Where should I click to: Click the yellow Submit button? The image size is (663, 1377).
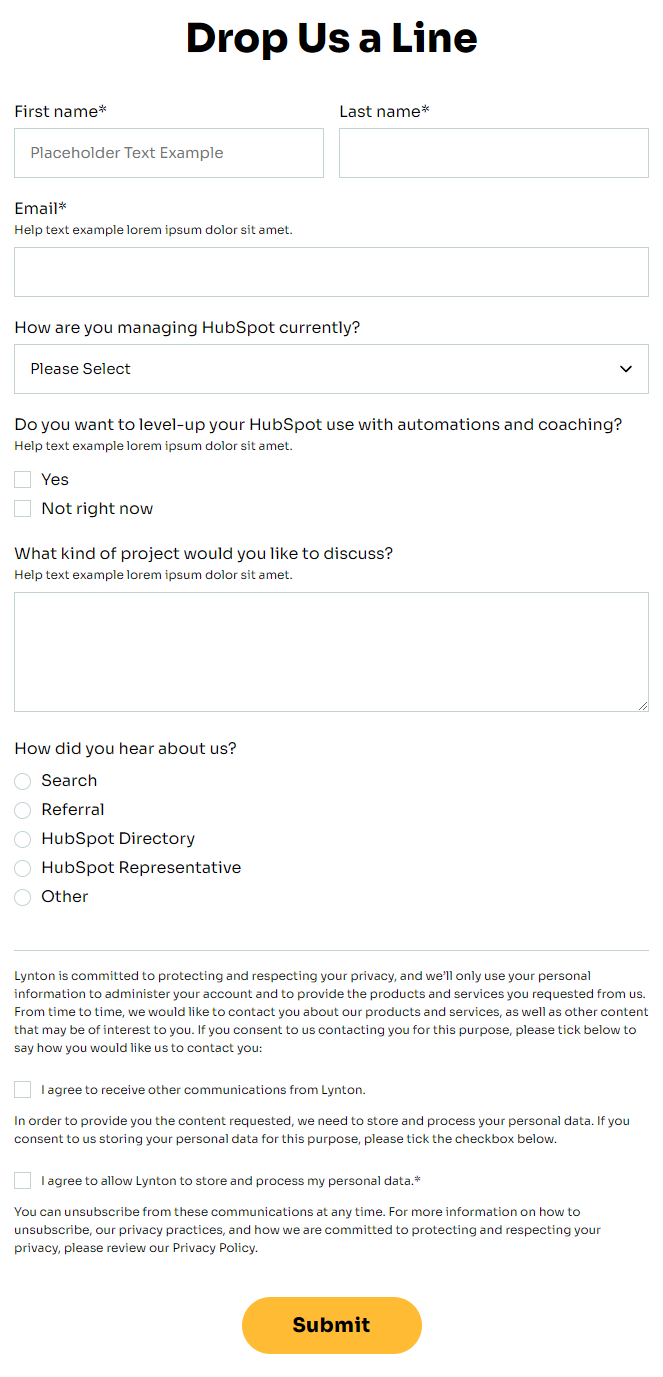331,1325
